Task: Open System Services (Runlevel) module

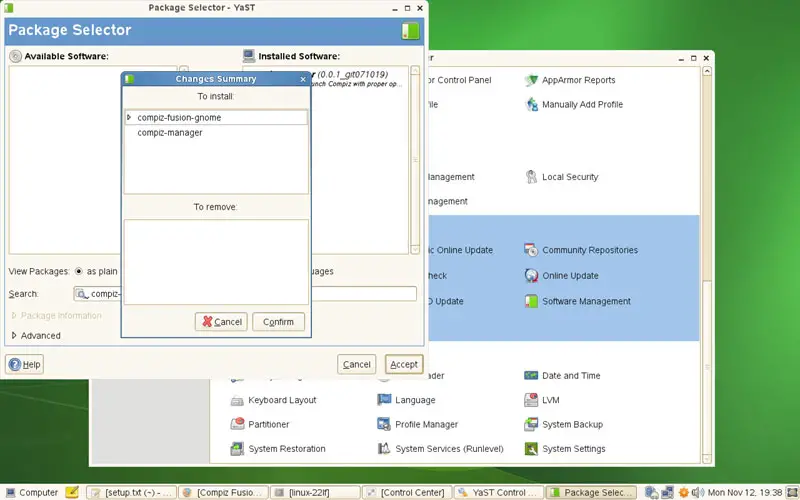Action: [x=440, y=449]
